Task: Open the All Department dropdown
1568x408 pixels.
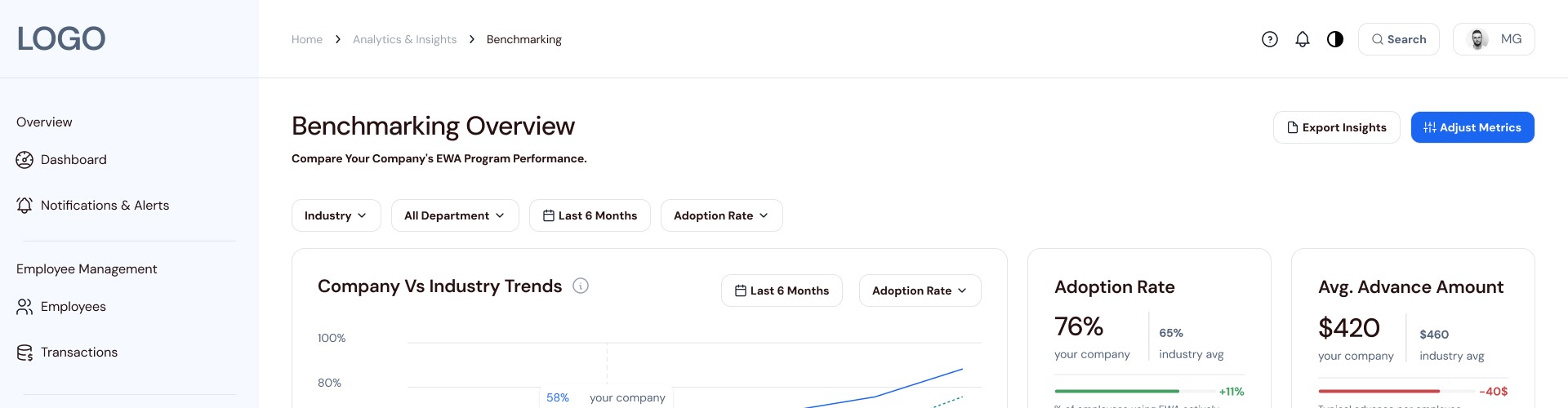Action: click(x=454, y=215)
